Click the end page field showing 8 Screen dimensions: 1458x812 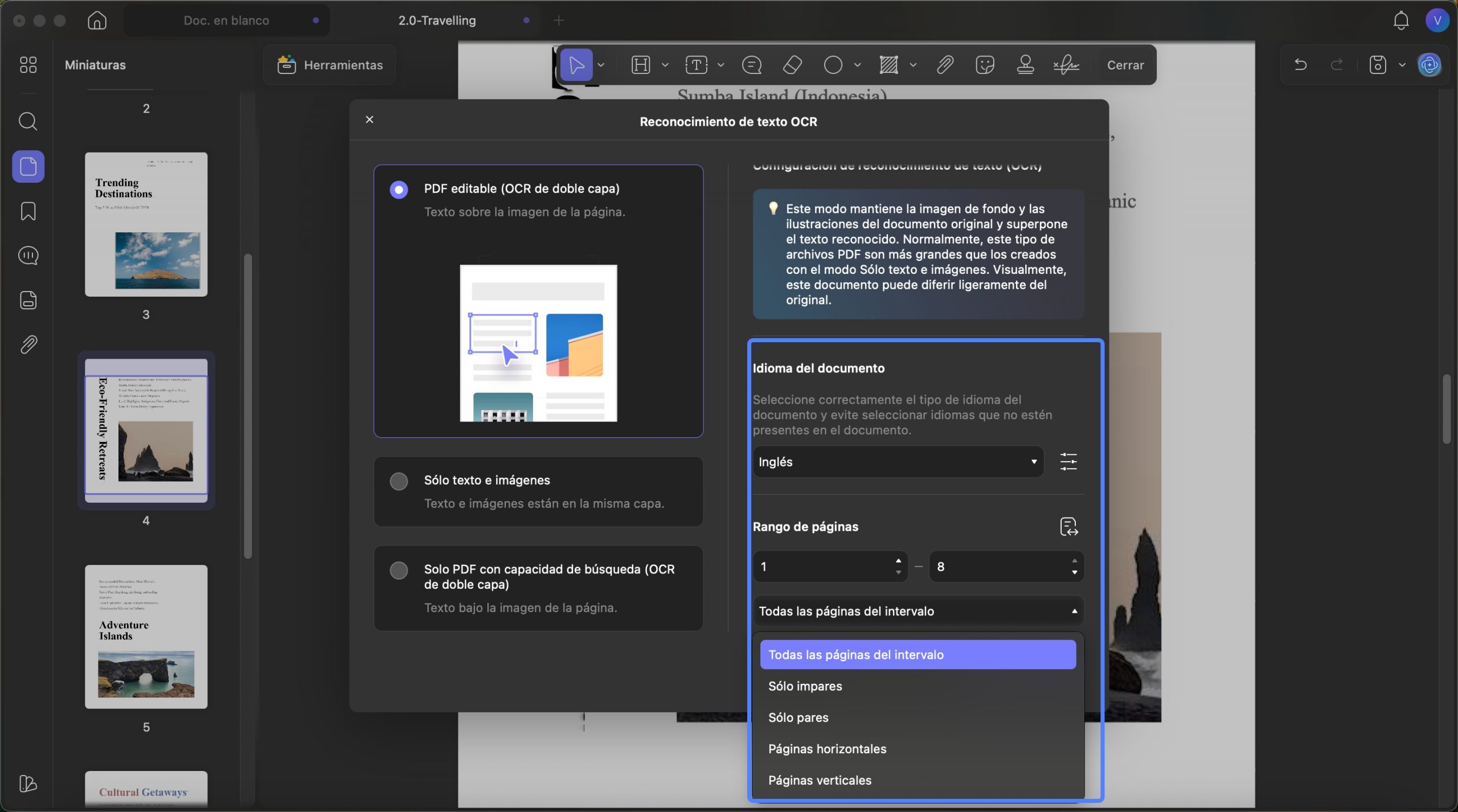(x=1006, y=567)
